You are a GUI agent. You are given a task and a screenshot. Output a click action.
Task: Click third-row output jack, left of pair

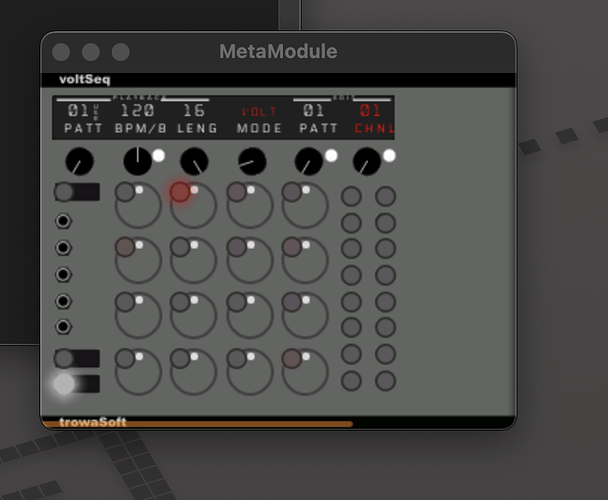click(x=351, y=248)
